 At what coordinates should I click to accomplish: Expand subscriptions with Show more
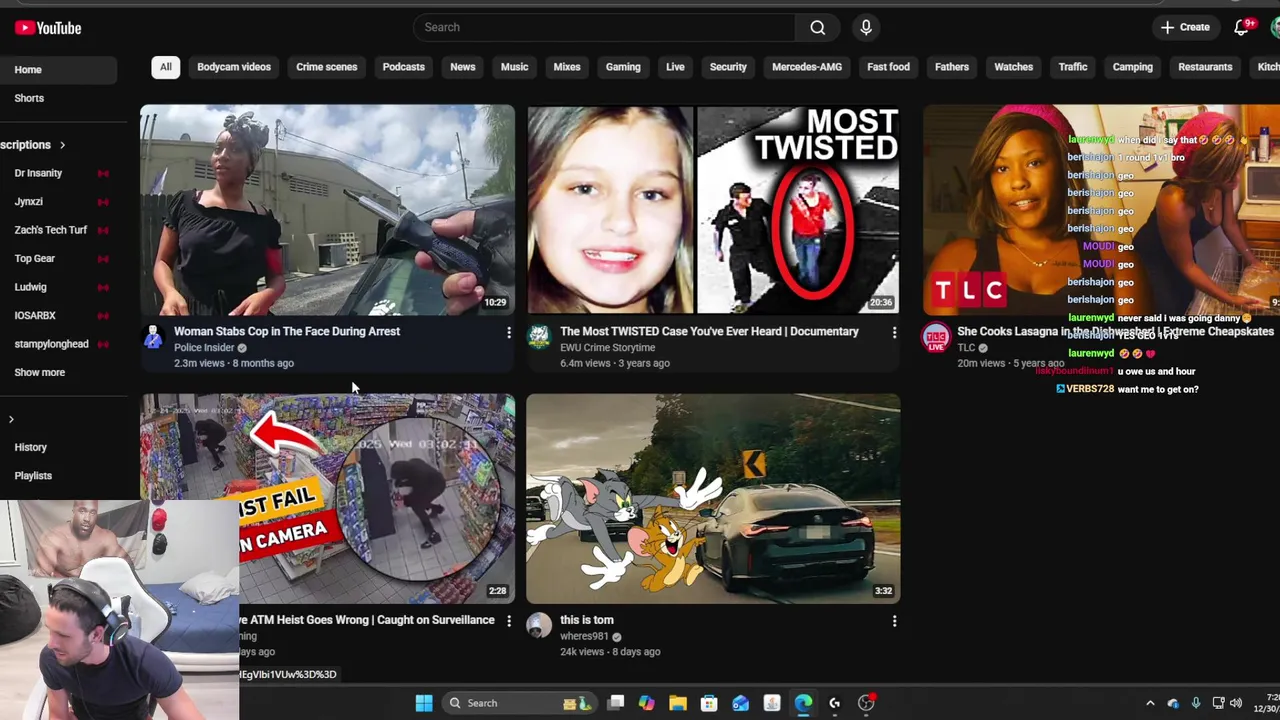point(39,372)
